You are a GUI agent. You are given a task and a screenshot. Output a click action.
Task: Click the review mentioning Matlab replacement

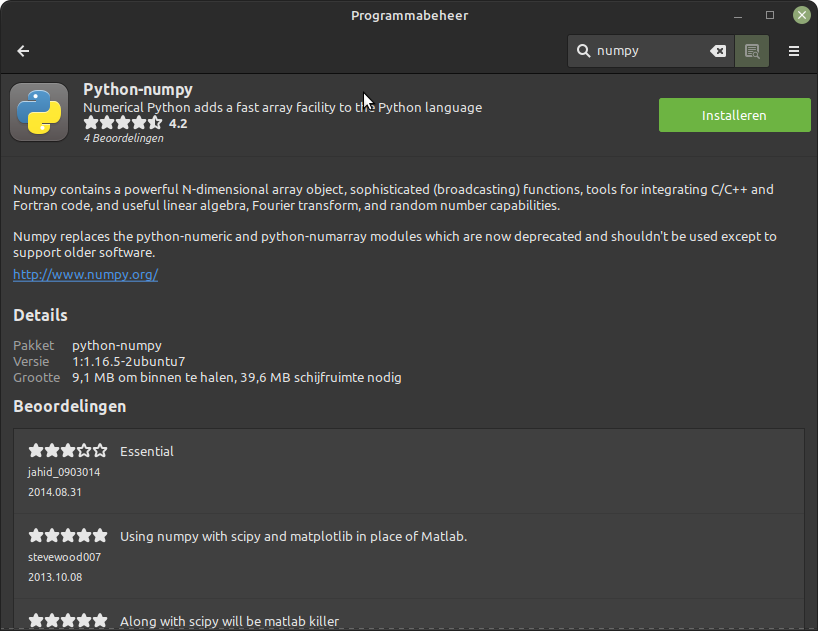coord(293,537)
